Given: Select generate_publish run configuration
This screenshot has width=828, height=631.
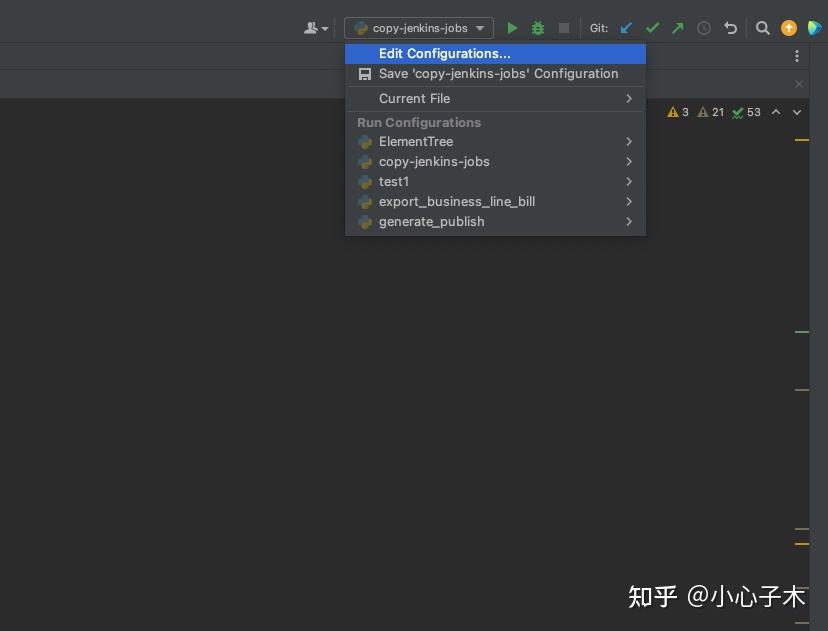Looking at the screenshot, I should tap(495, 222).
